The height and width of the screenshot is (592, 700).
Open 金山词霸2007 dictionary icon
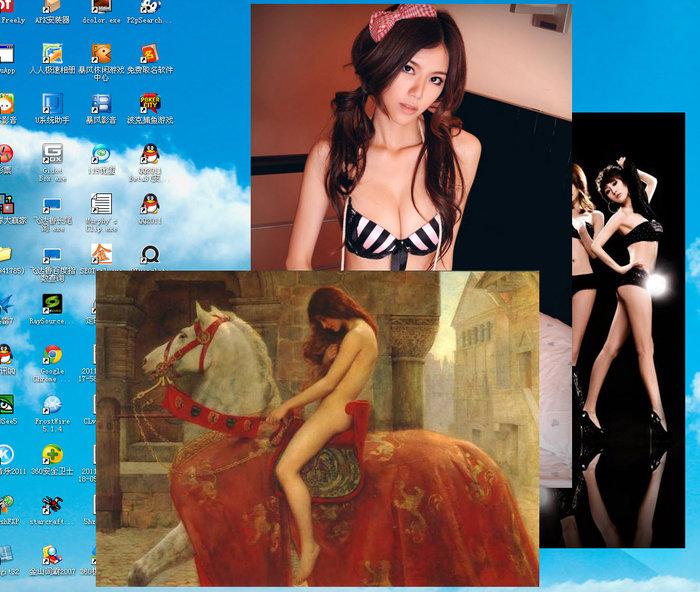click(53, 555)
